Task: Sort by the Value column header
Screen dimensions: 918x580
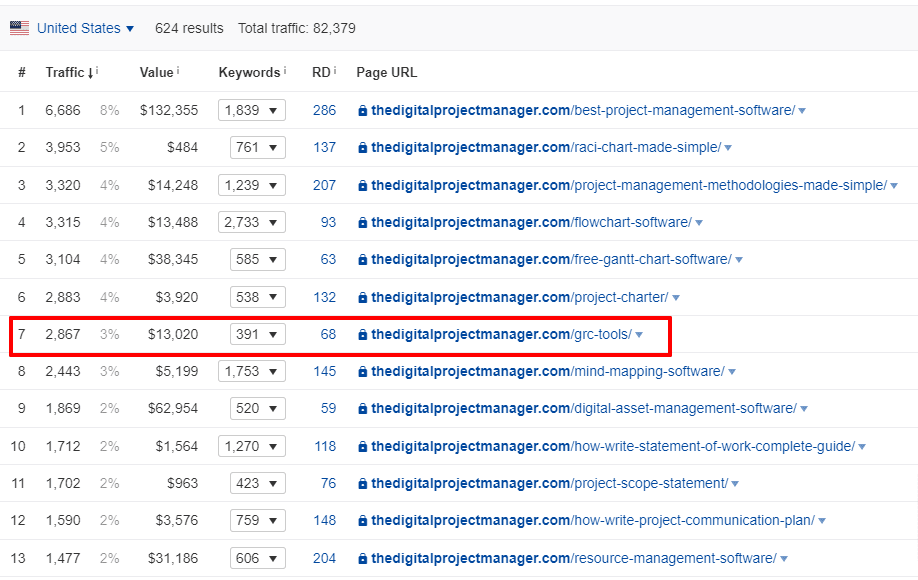Action: pos(156,73)
